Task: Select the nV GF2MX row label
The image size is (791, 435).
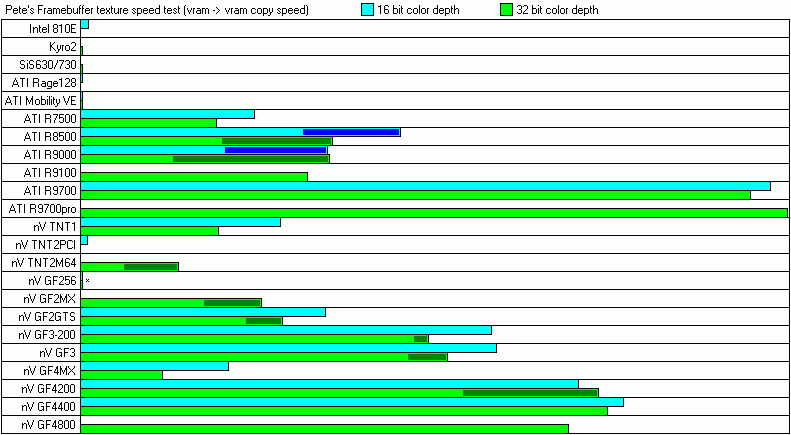Action: click(50, 299)
